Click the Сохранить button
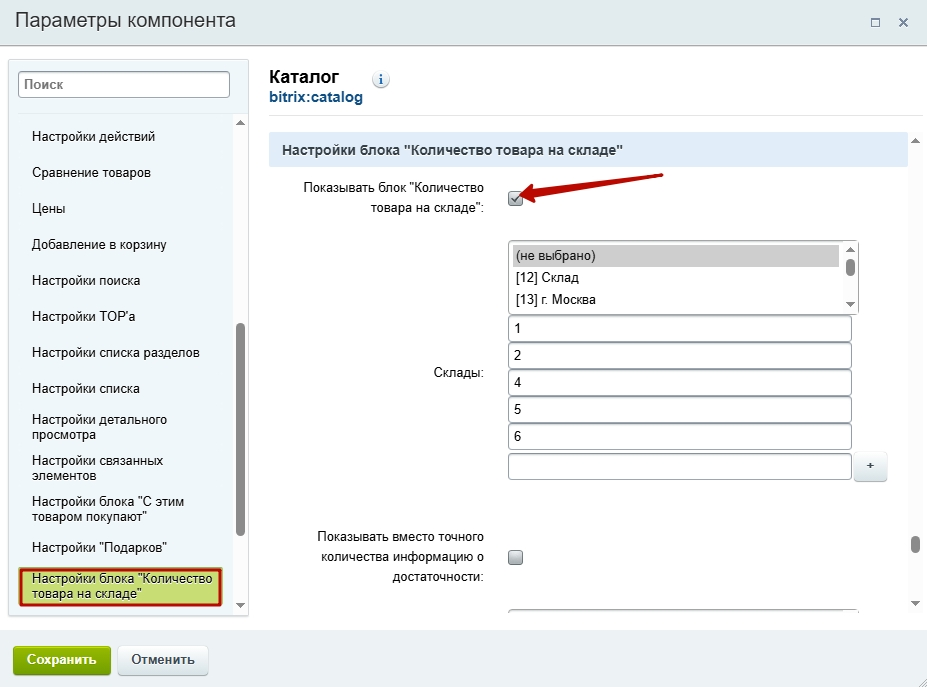The height and width of the screenshot is (687, 927). click(61, 660)
